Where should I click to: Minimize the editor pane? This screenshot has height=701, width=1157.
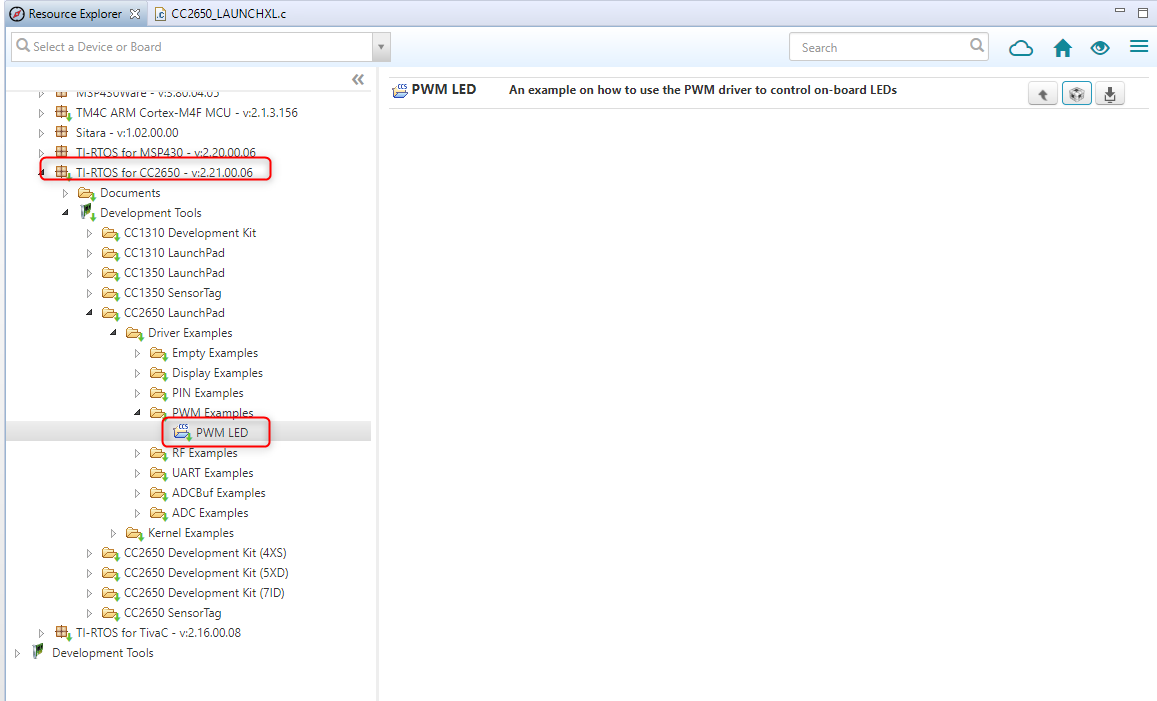pos(1119,11)
